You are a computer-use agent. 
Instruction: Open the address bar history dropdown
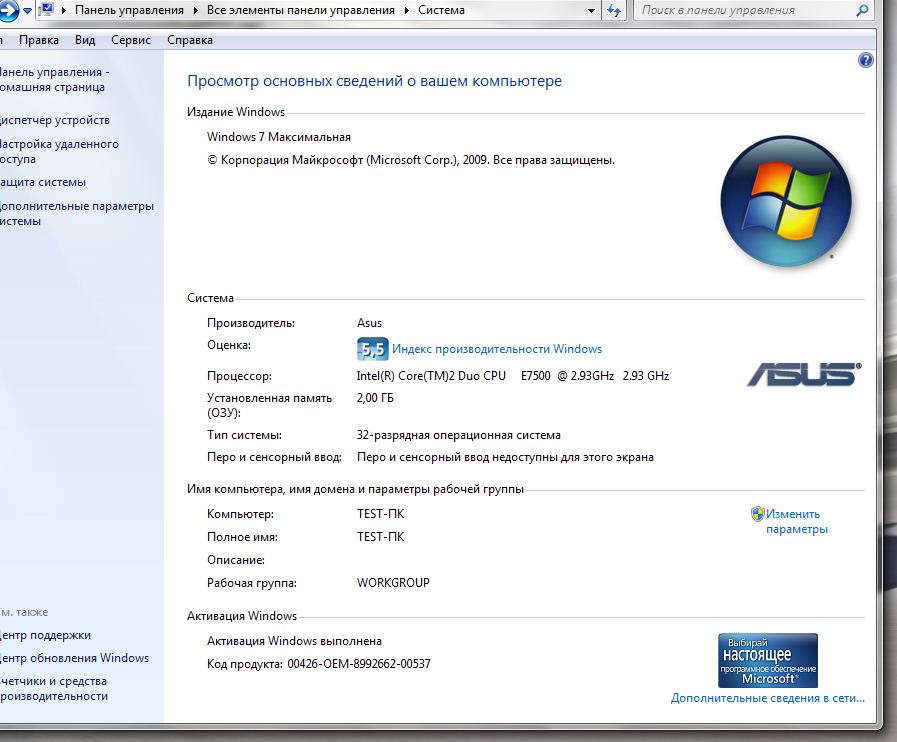pyautogui.click(x=592, y=10)
